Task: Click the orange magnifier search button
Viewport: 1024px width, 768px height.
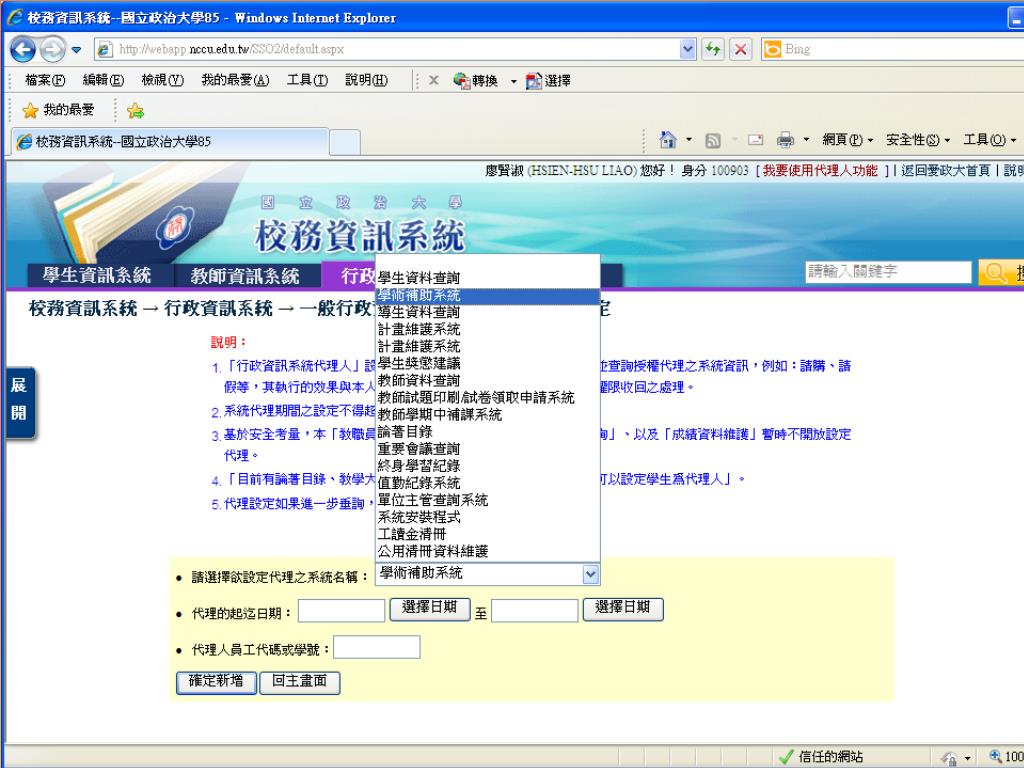Action: (999, 272)
